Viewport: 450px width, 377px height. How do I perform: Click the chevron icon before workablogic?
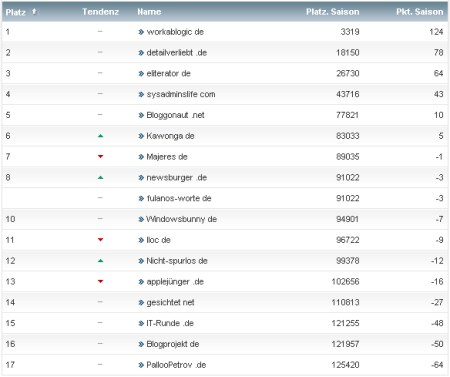pos(141,32)
